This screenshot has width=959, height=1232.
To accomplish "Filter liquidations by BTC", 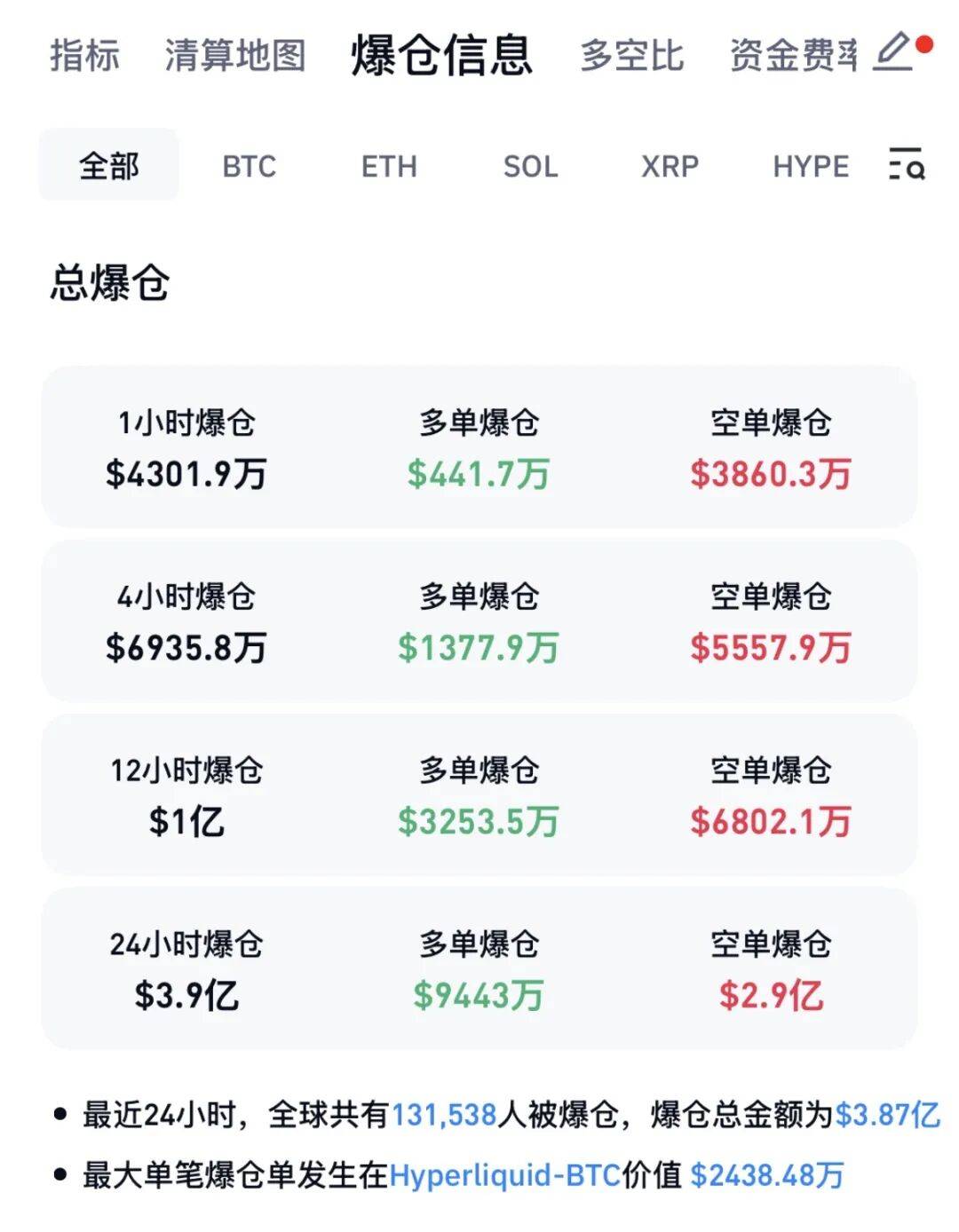I will coord(249,166).
